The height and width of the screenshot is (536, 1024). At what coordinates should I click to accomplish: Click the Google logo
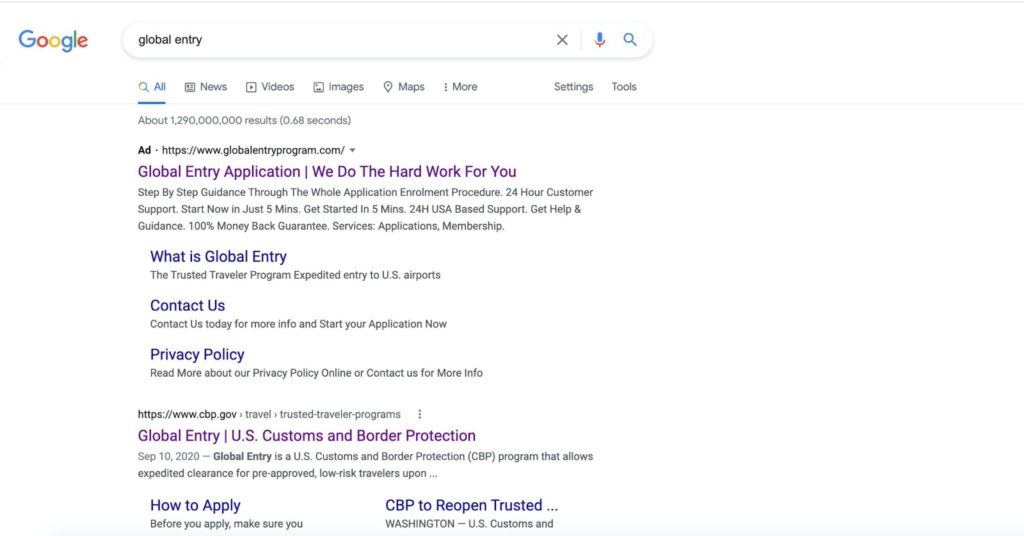(x=53, y=40)
